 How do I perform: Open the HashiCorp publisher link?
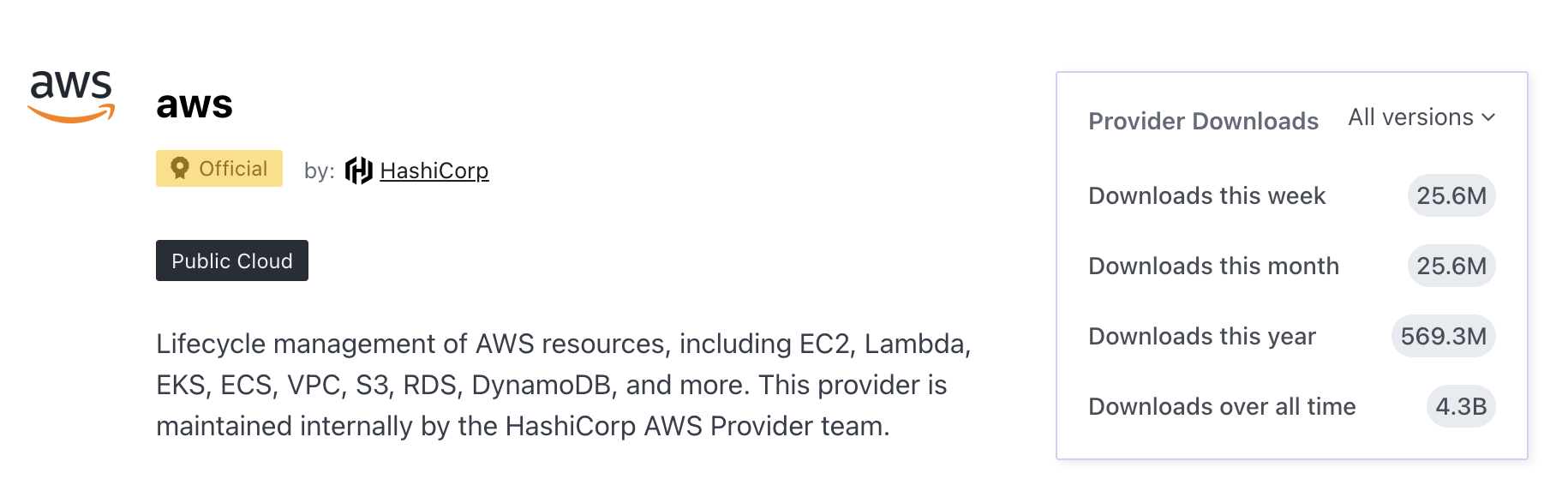[434, 171]
